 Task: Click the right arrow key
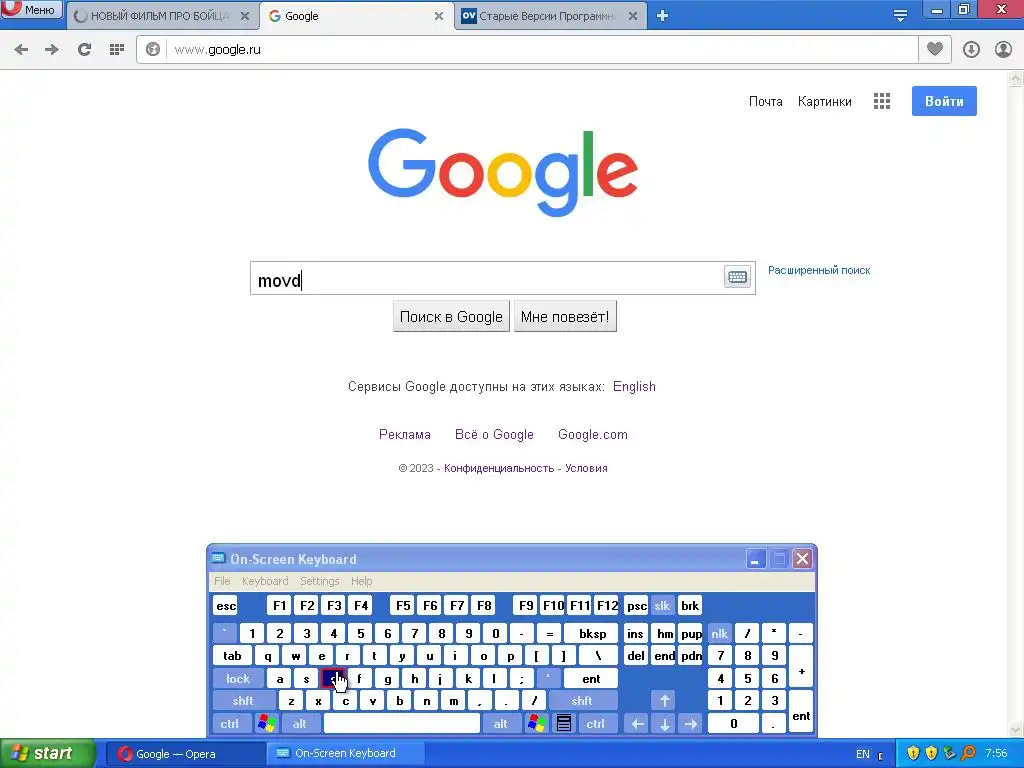tap(691, 724)
